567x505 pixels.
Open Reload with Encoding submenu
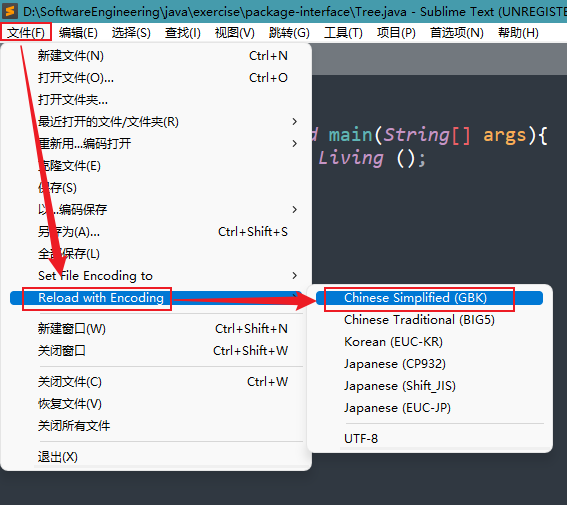coord(156,298)
